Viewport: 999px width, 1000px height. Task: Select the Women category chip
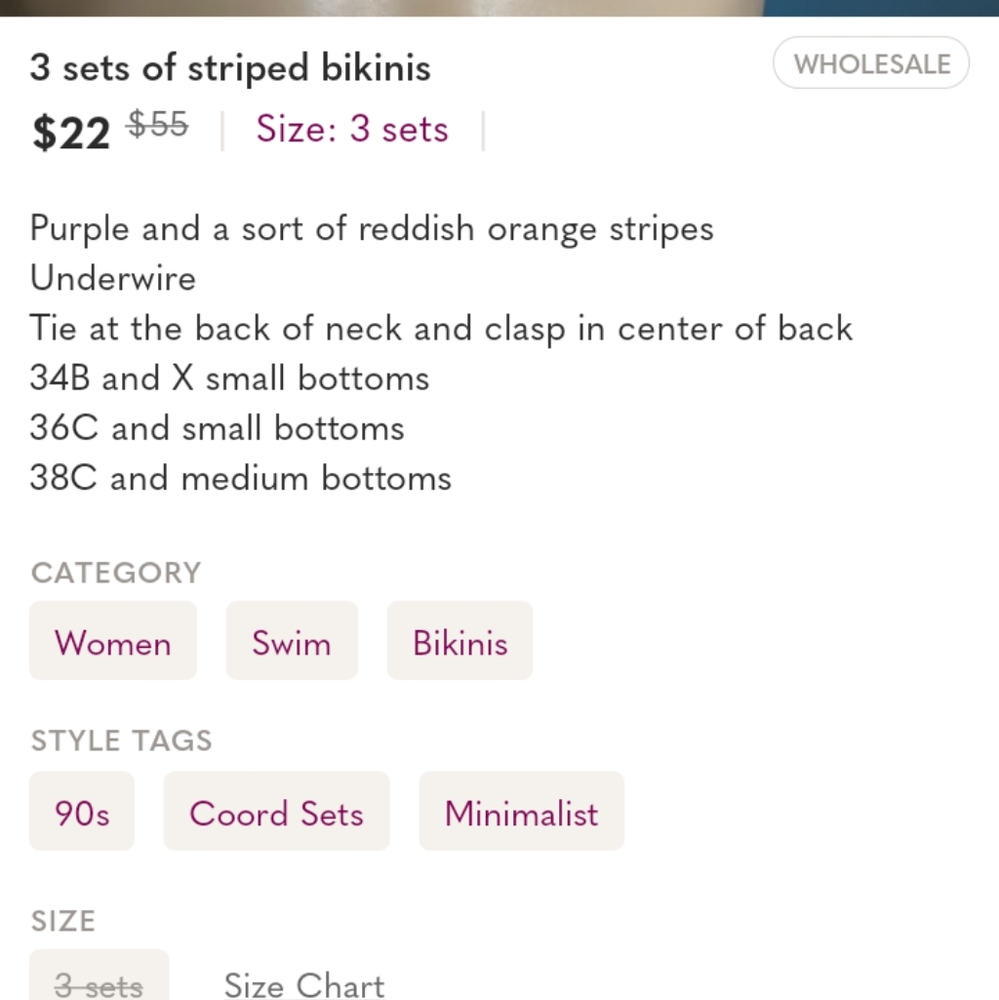point(113,640)
